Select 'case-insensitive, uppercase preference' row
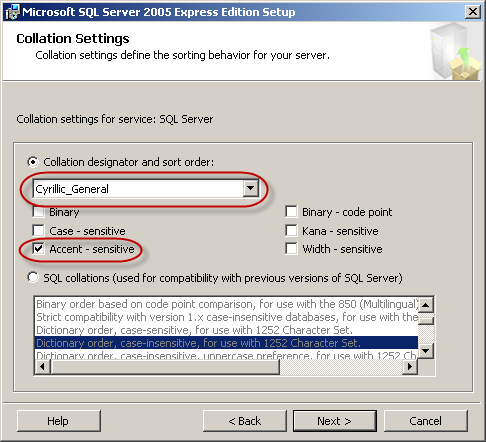 point(227,355)
